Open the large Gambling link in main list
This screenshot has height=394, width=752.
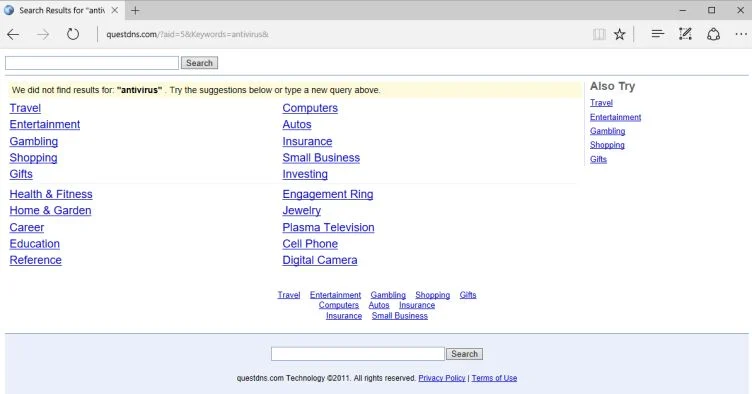[x=34, y=141]
